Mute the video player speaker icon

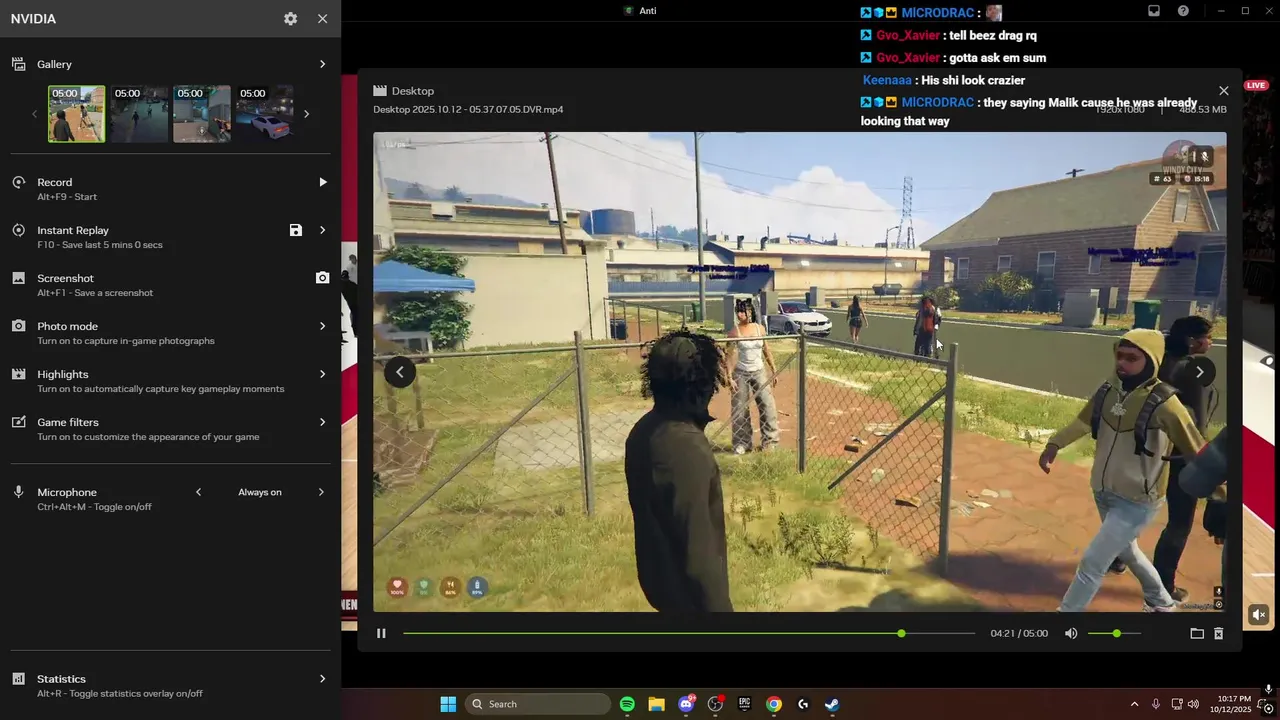coord(1071,633)
